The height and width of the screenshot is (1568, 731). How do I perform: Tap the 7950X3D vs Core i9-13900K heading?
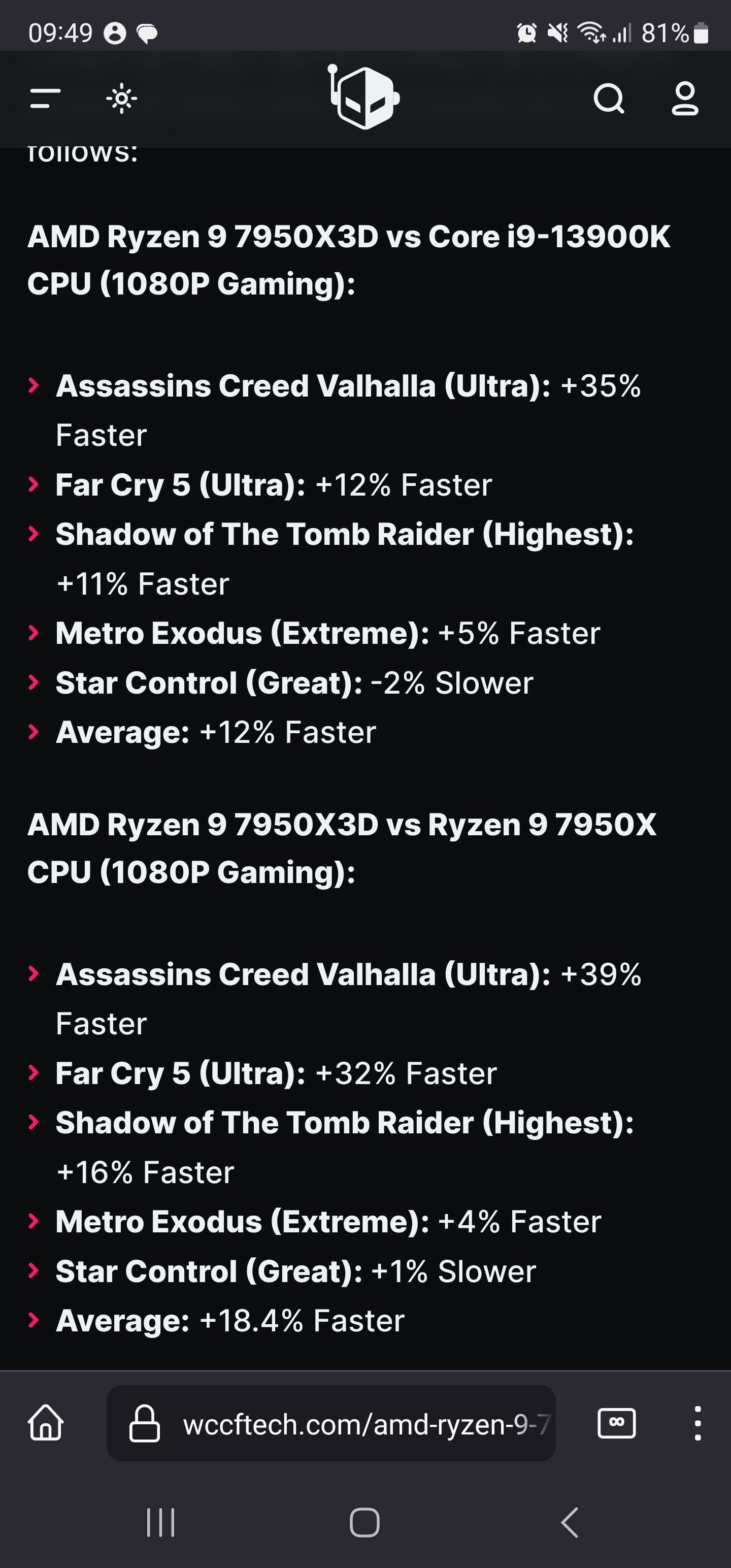[349, 260]
